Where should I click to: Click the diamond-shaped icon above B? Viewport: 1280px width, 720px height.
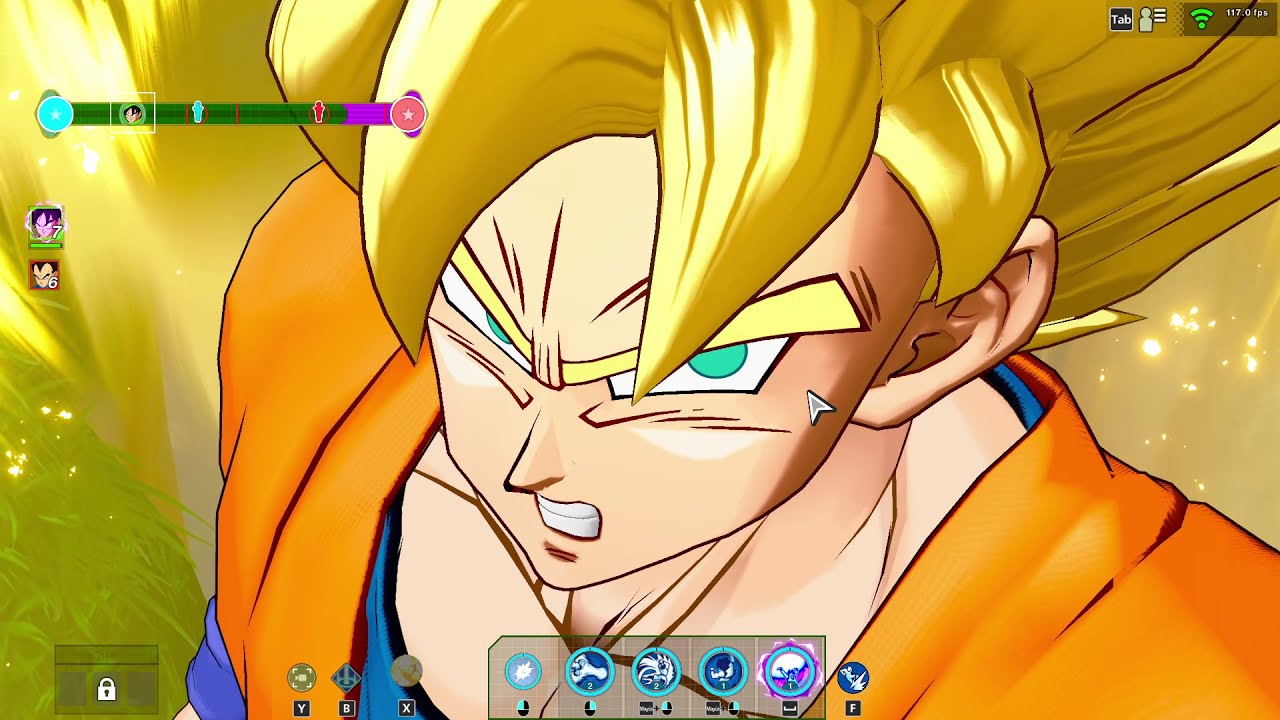346,678
